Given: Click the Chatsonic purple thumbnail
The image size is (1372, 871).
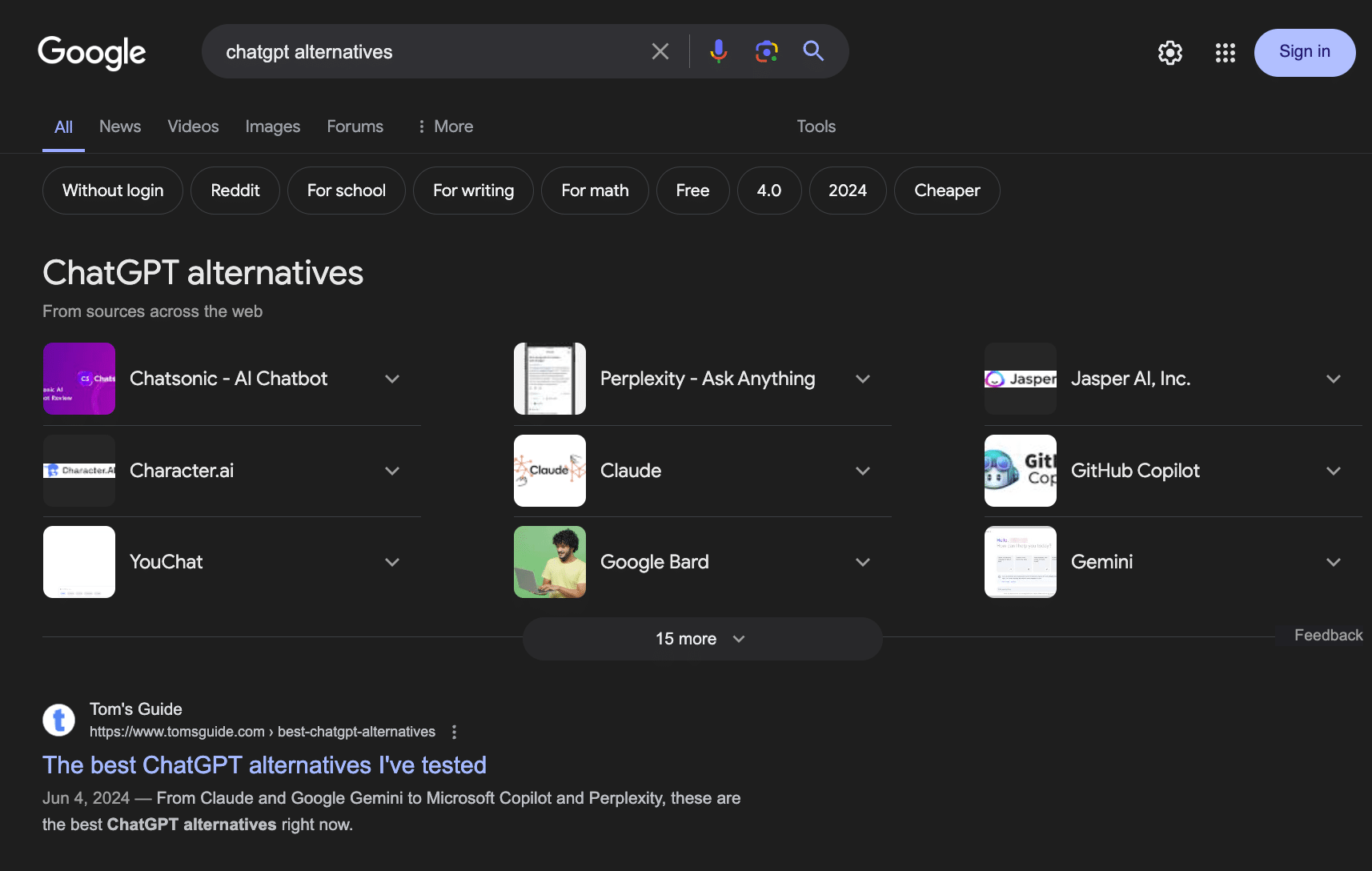Looking at the screenshot, I should [x=79, y=379].
